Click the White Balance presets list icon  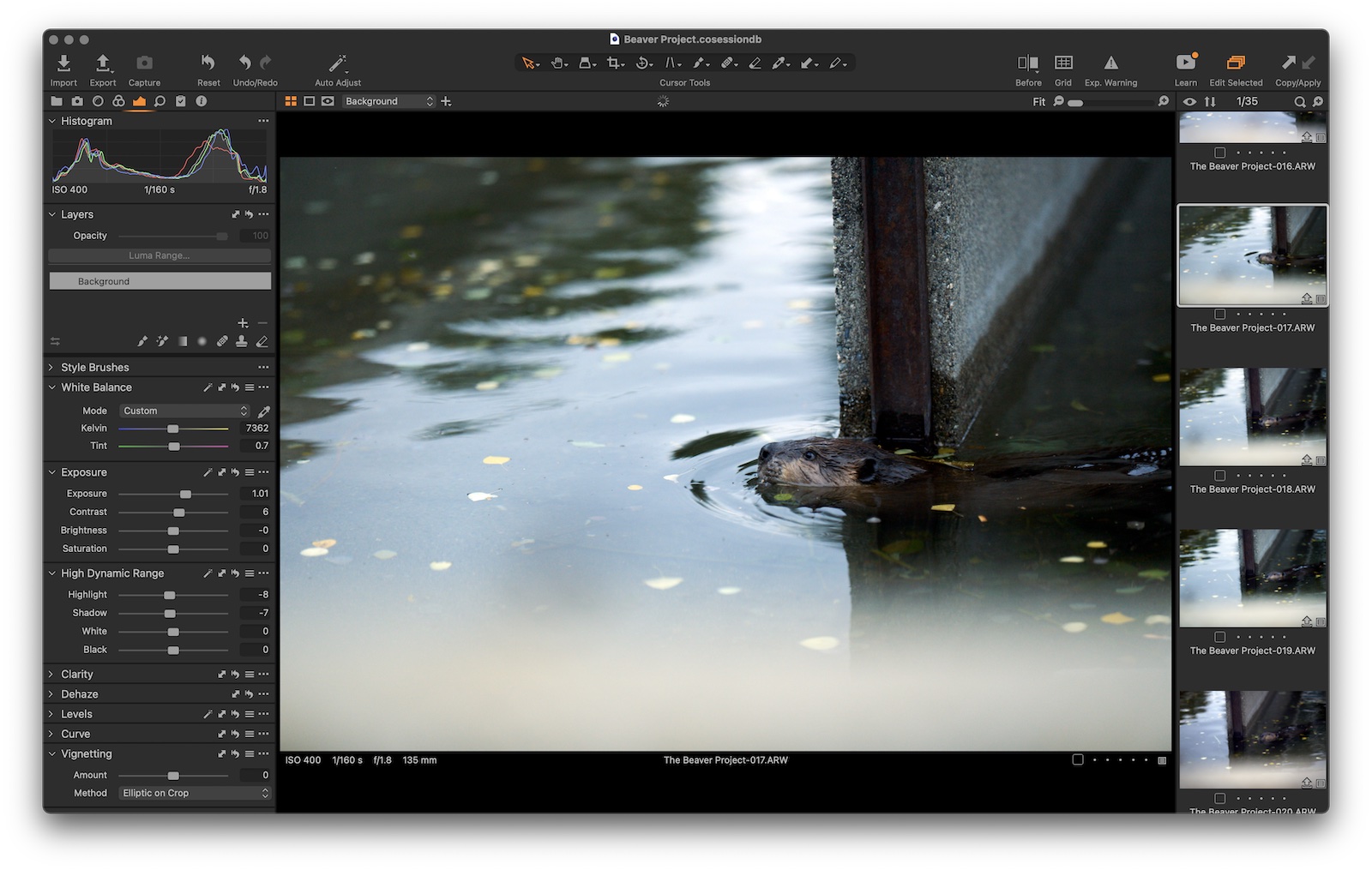pos(250,387)
